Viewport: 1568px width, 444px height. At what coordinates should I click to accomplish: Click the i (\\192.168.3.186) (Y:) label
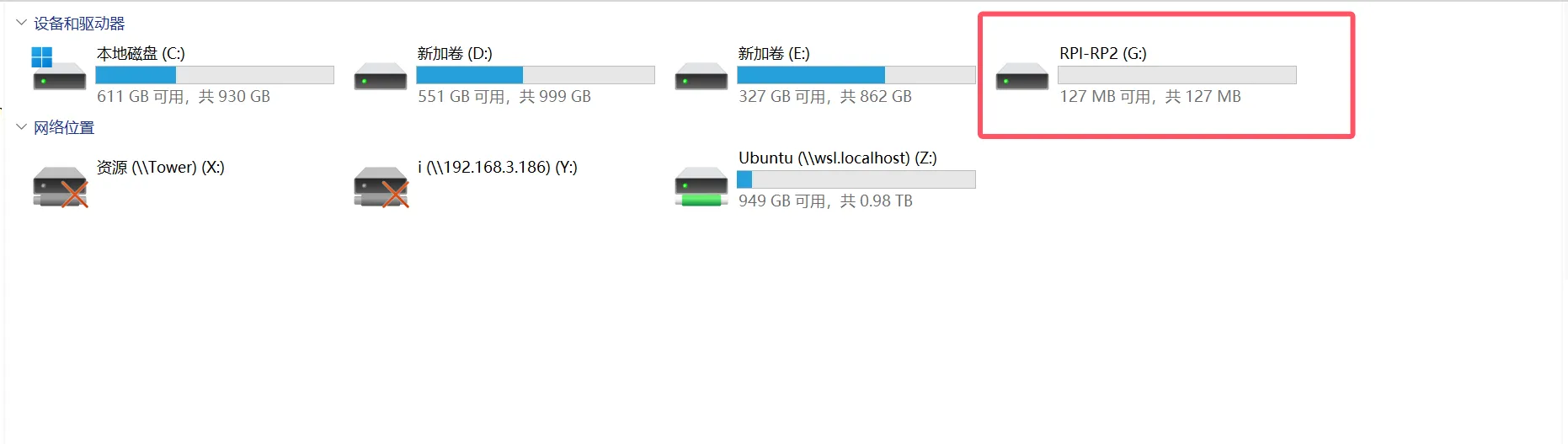tap(498, 168)
